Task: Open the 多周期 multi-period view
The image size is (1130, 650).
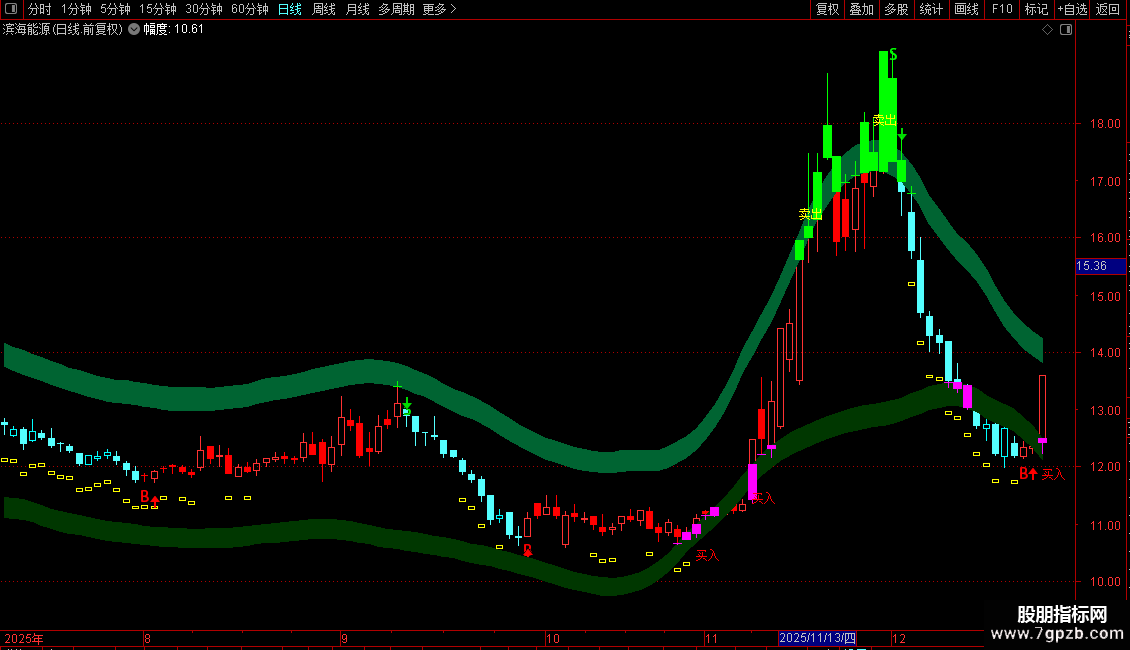Action: (396, 9)
